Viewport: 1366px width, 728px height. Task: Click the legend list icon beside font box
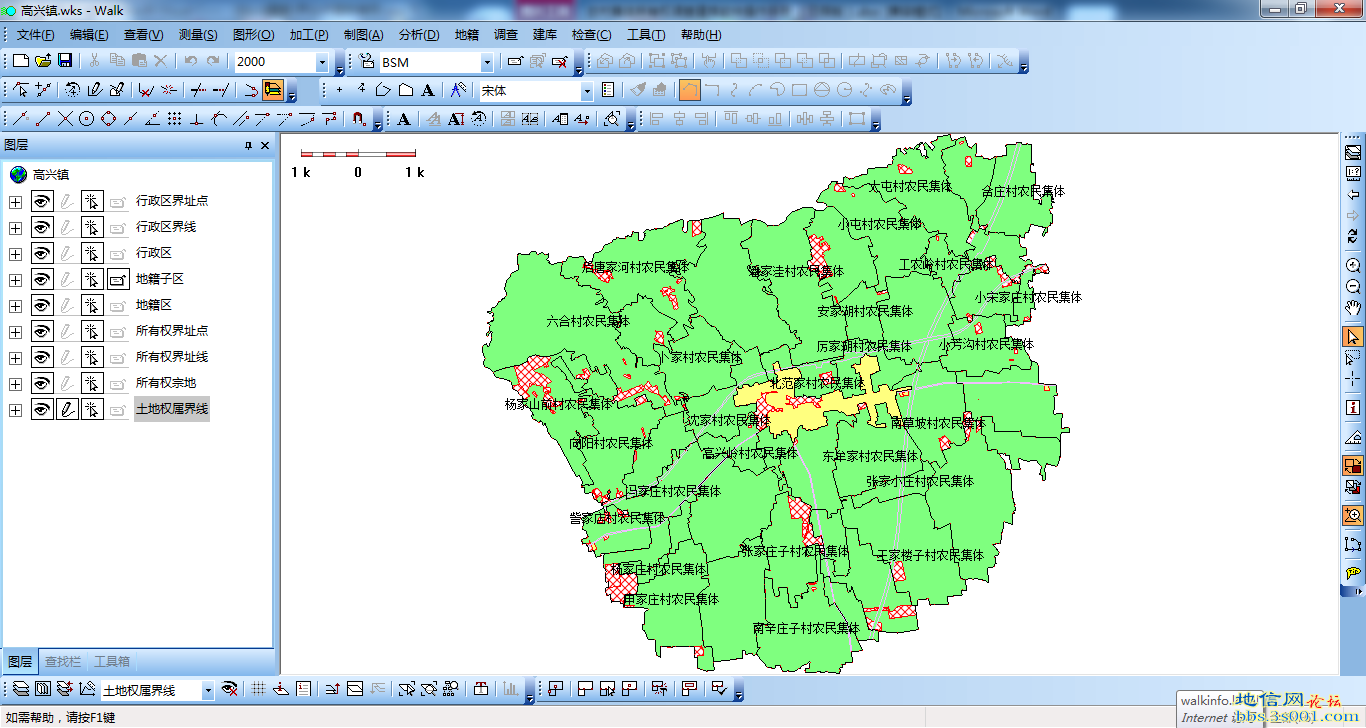608,90
